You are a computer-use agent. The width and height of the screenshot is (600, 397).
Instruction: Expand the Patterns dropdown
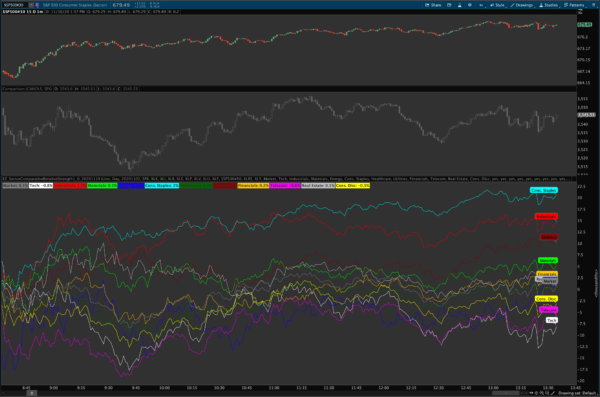[x=576, y=5]
